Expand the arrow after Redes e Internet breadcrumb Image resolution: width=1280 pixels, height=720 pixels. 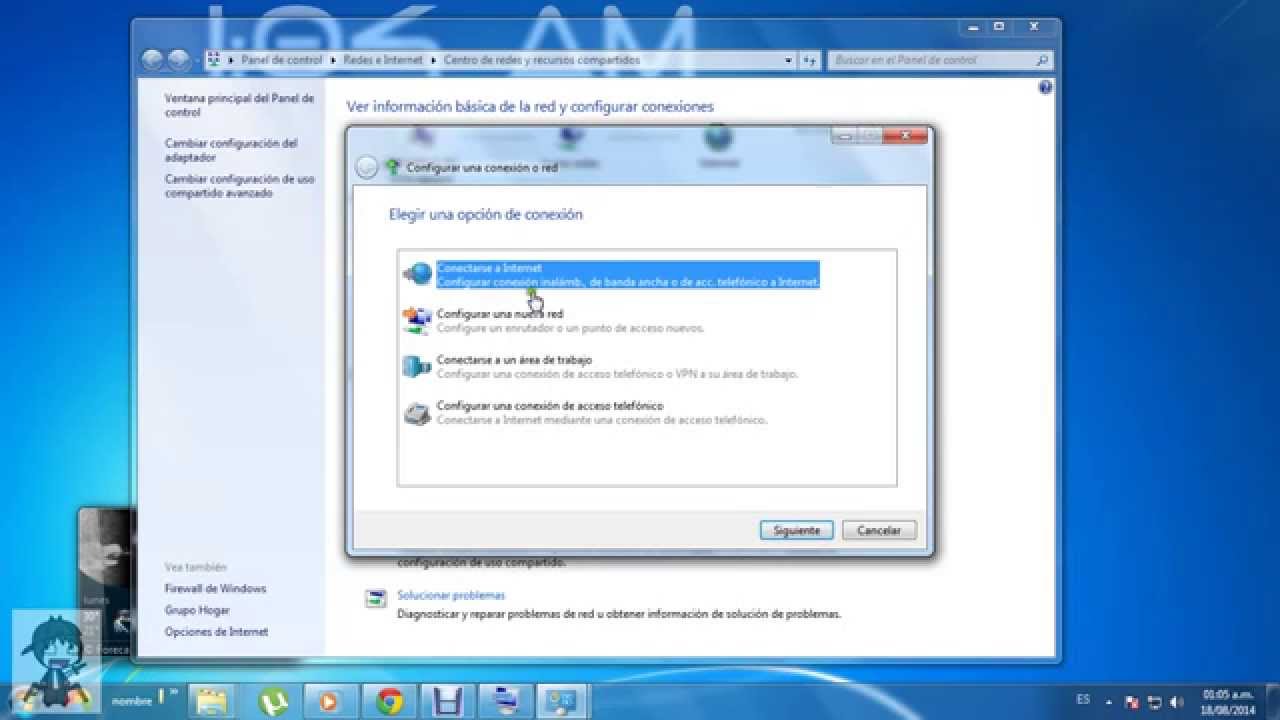coord(433,60)
